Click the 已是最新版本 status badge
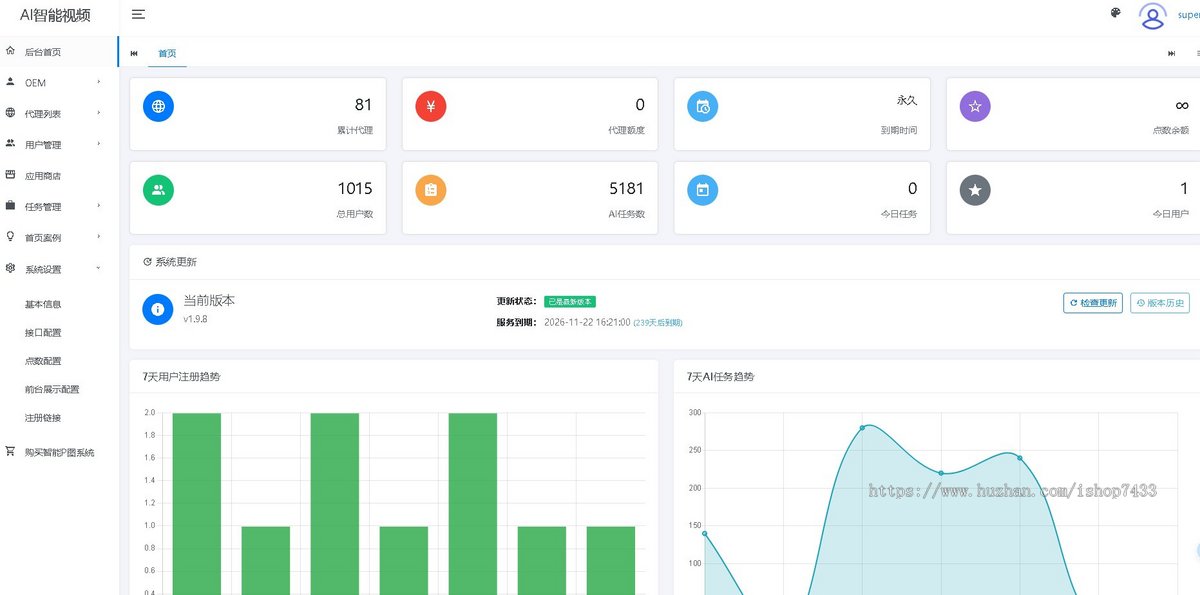Viewport: 1200px width, 595px height. click(x=570, y=301)
